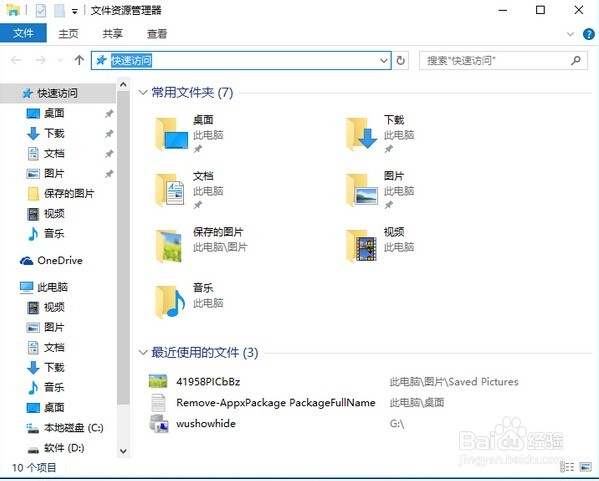599x481 pixels.
Task: Switch to the 主页 ribbon tab
Action: (x=68, y=34)
